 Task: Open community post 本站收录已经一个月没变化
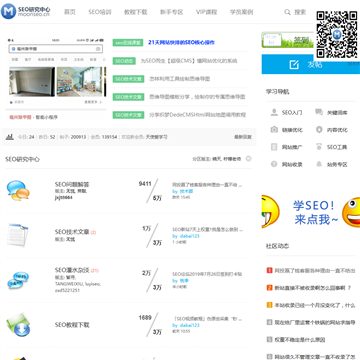click(x=315, y=305)
